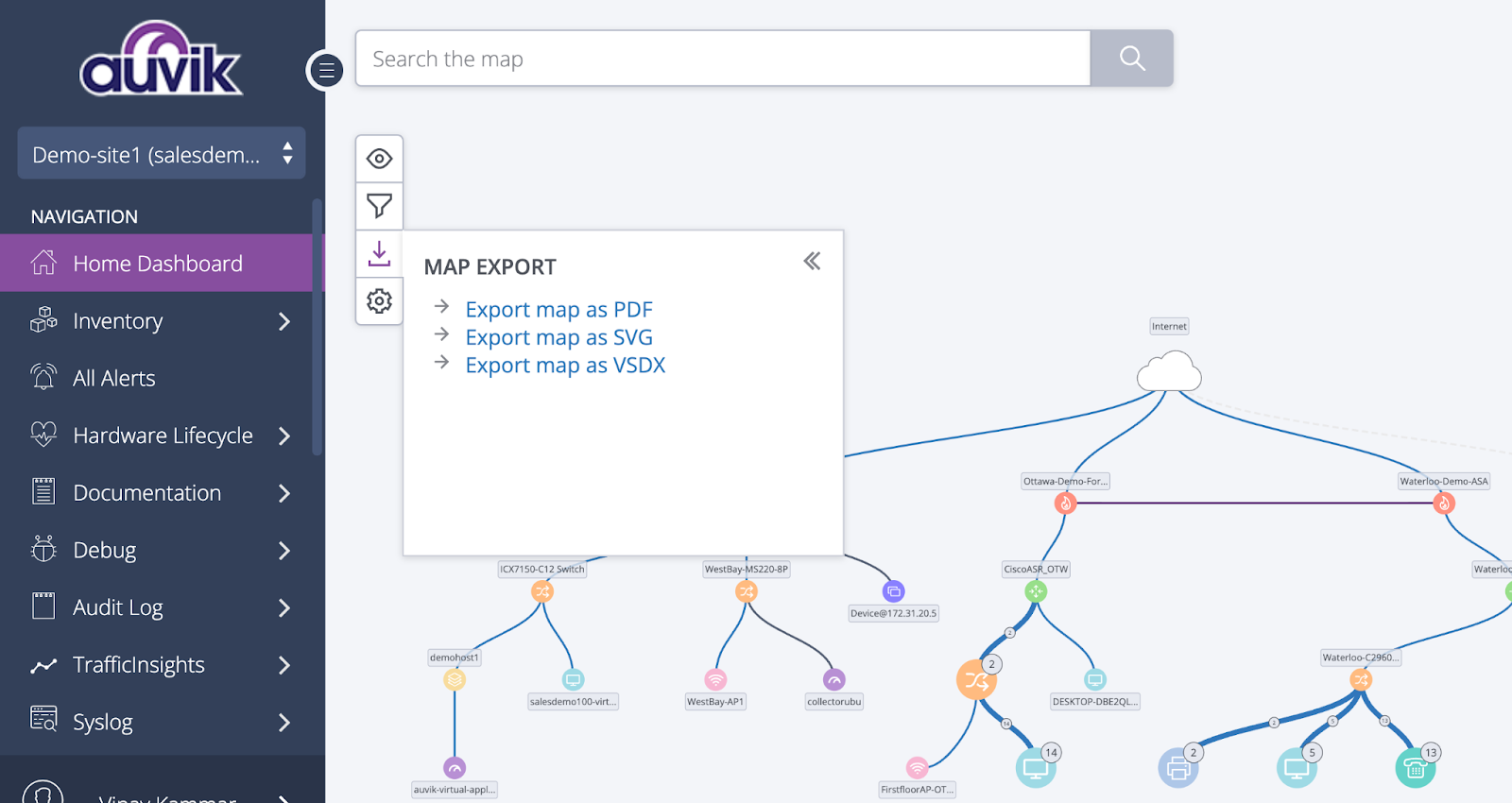Click the search magnifier button
The height and width of the screenshot is (803, 1512).
click(x=1132, y=59)
